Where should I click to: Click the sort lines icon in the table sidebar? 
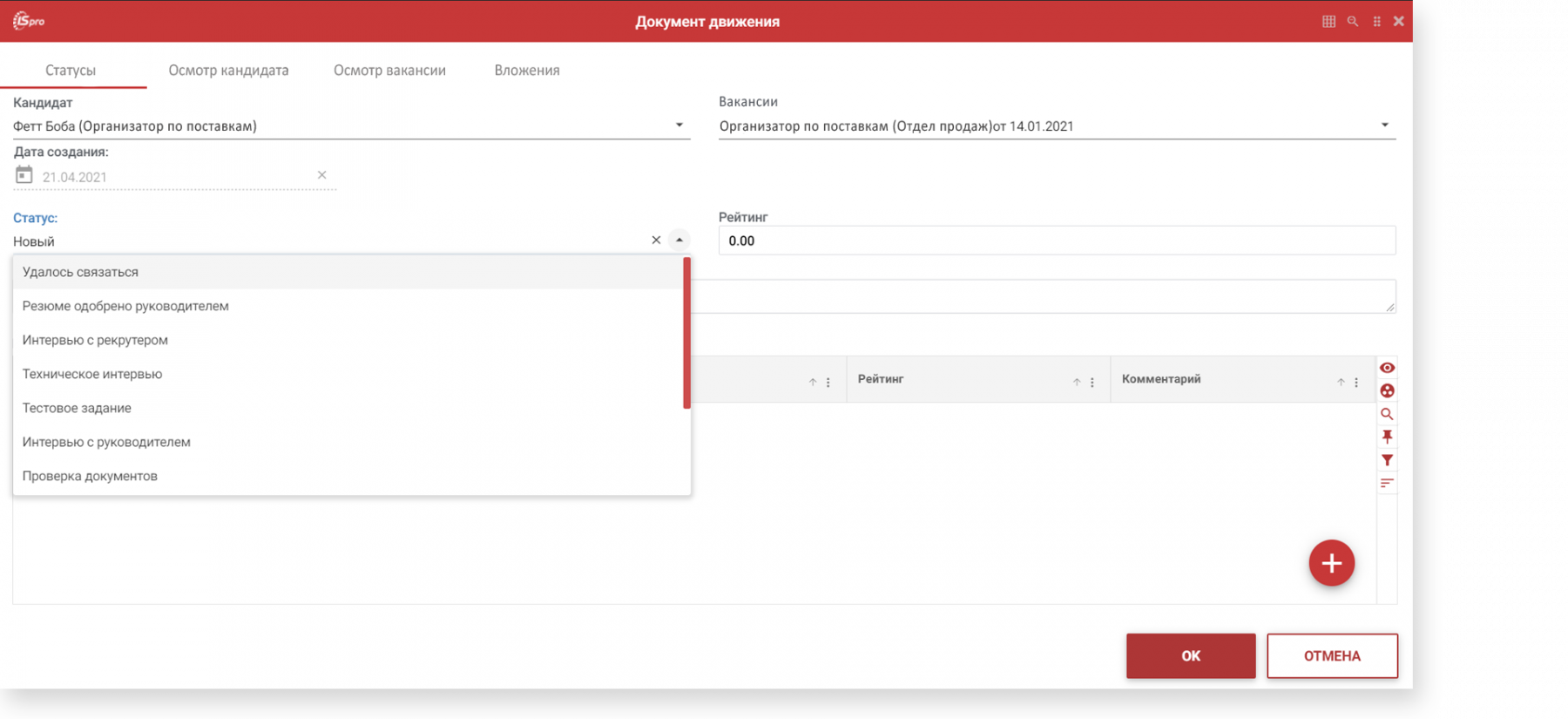[1387, 483]
